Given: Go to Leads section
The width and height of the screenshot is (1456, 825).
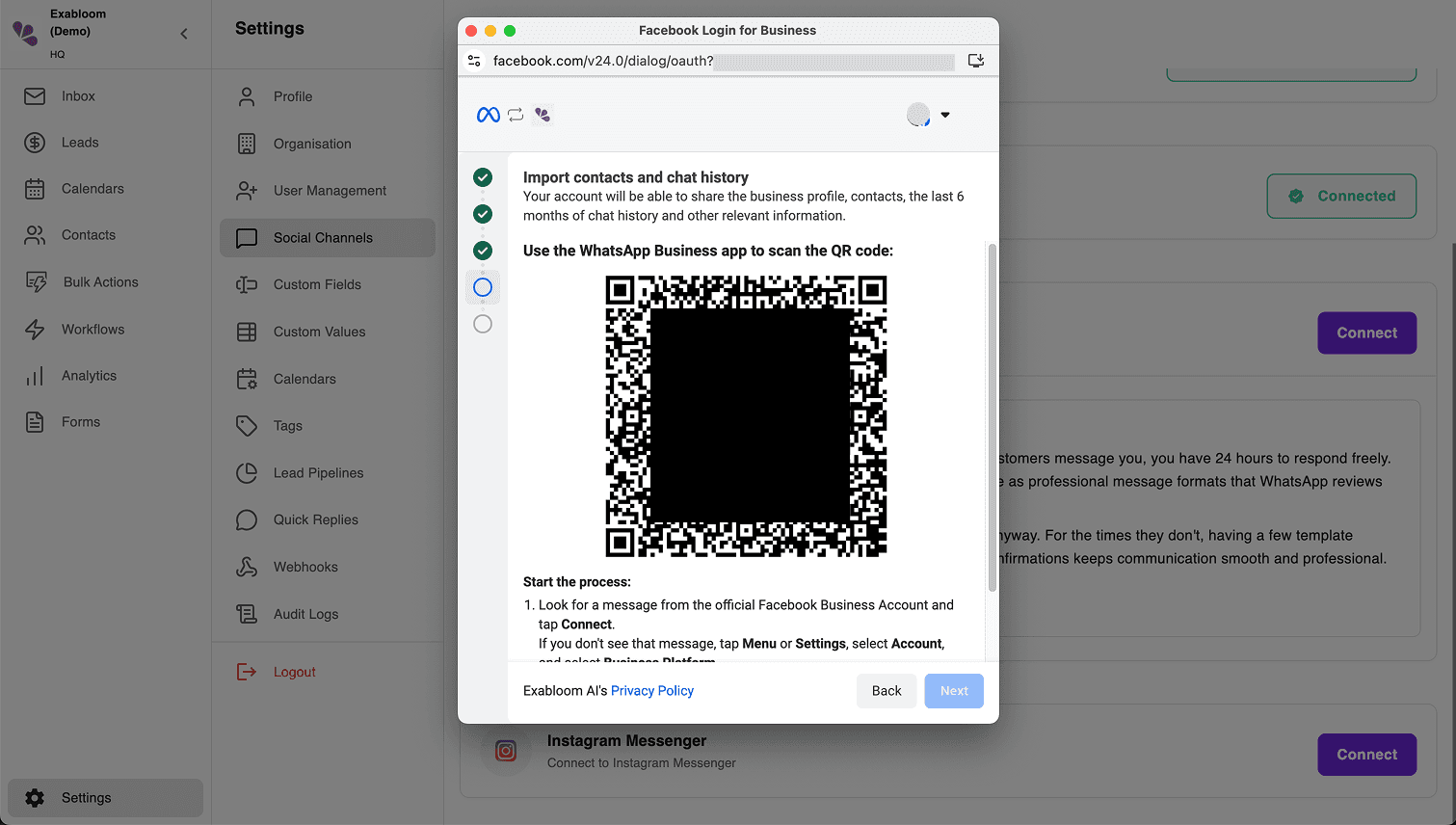Looking at the screenshot, I should 106,143.
